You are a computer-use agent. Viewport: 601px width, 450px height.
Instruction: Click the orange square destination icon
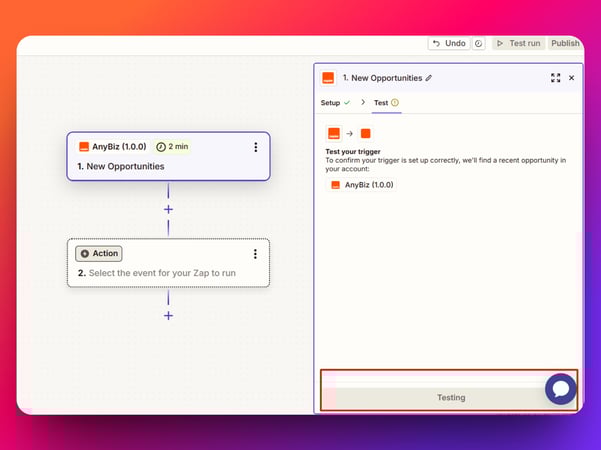tap(366, 133)
